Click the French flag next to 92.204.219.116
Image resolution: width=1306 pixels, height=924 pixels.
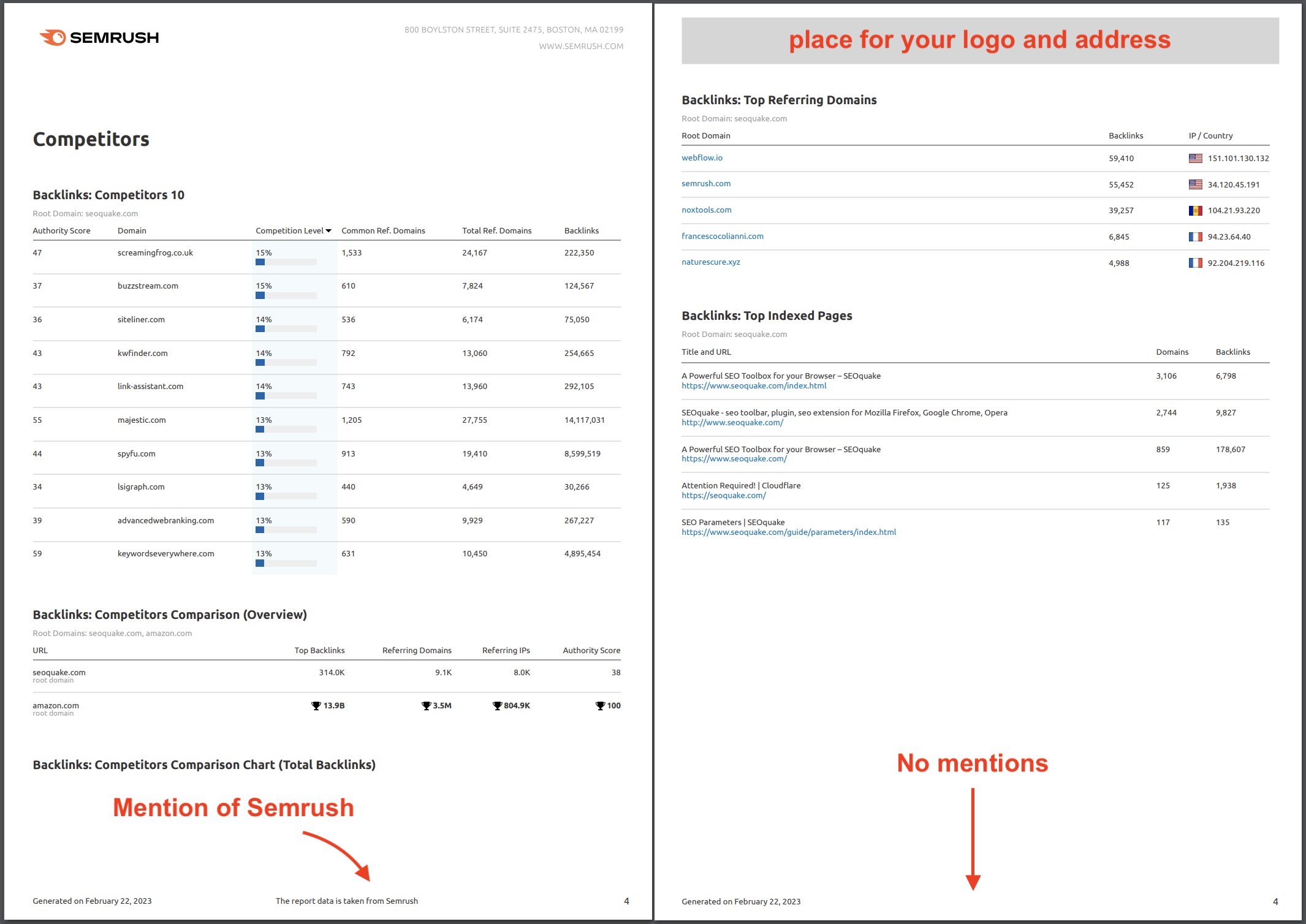click(x=1195, y=263)
